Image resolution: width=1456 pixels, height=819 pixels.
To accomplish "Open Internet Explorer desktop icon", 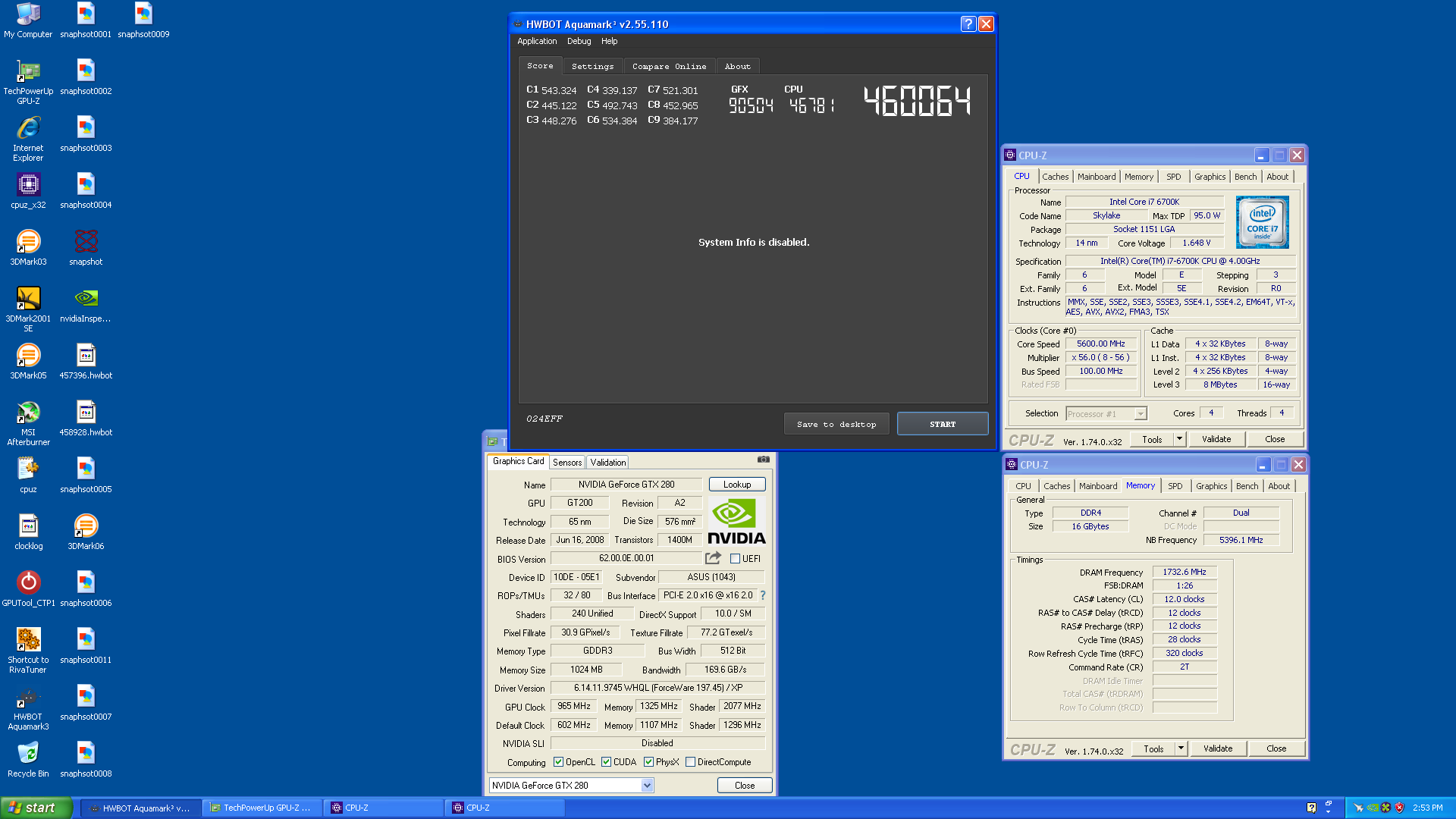I will pos(28,140).
